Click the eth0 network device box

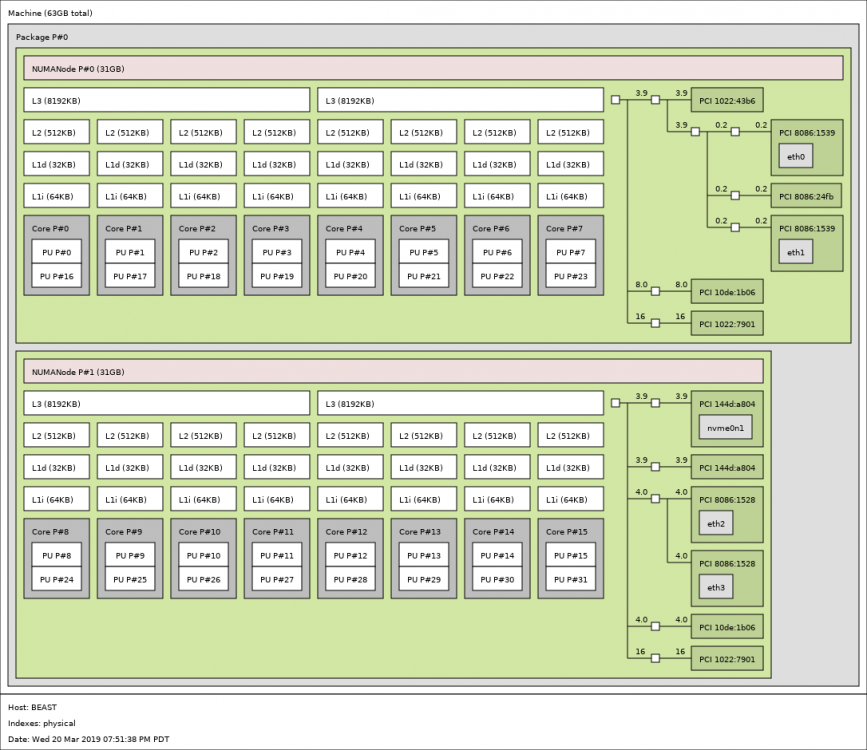tap(796, 157)
